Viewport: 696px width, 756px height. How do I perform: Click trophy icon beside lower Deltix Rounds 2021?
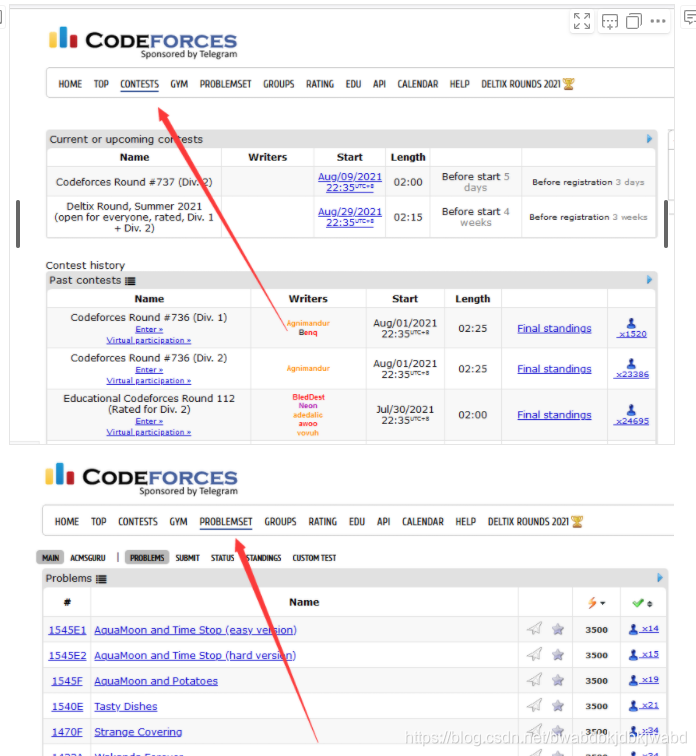577,521
